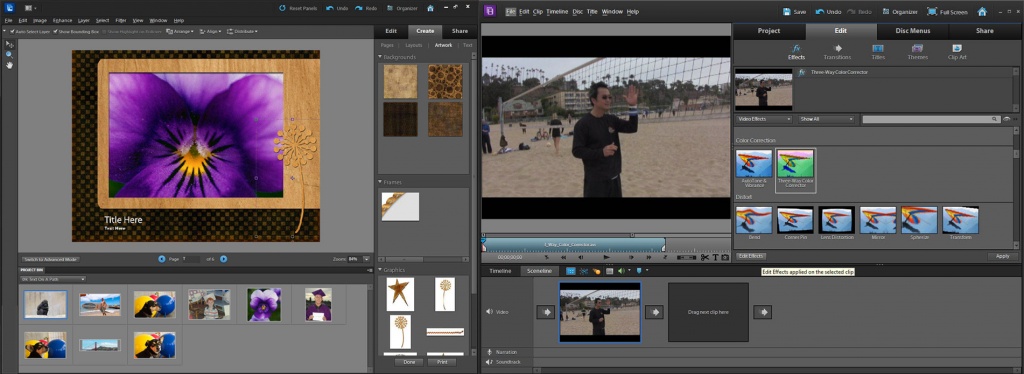This screenshot has height=374, width=1024.
Task: Click the Fast Forward control in monitor
Action: 649,257
